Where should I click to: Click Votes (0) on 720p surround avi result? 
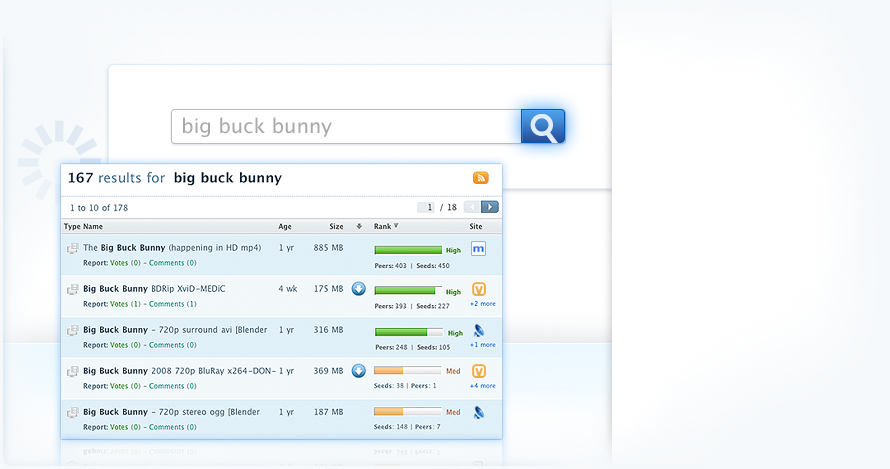(x=125, y=345)
